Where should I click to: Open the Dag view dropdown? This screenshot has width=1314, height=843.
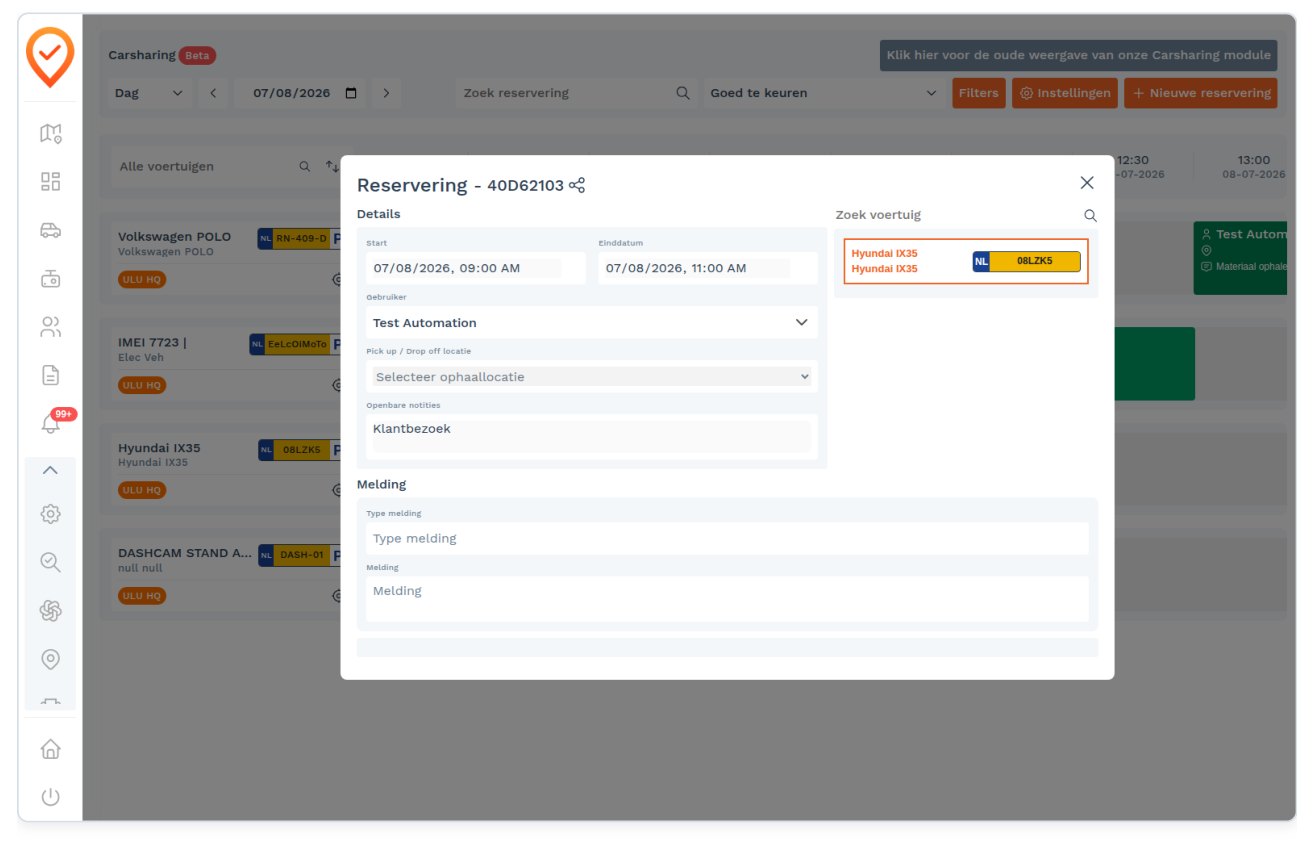[150, 93]
